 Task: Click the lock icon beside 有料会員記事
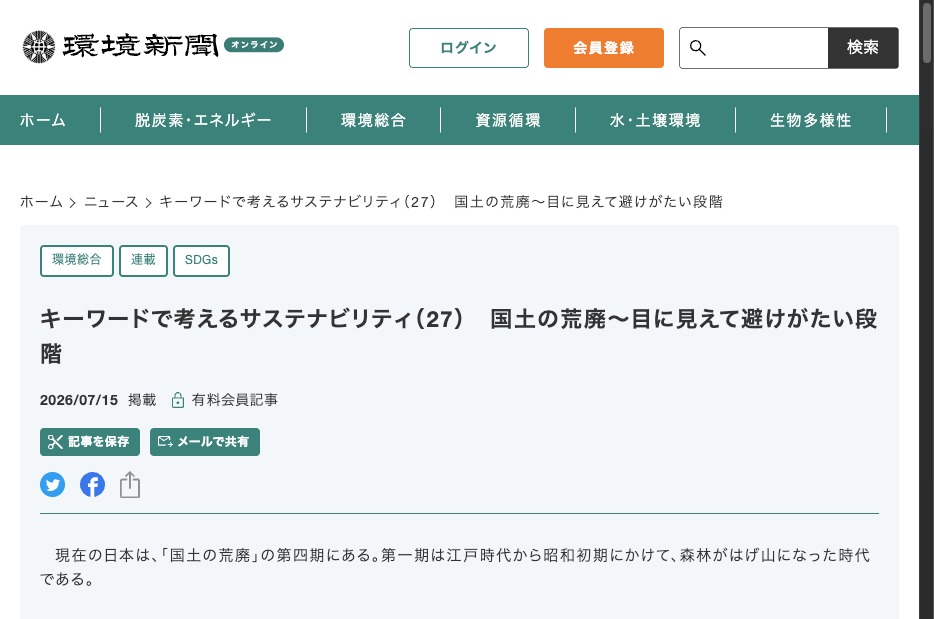(178, 400)
